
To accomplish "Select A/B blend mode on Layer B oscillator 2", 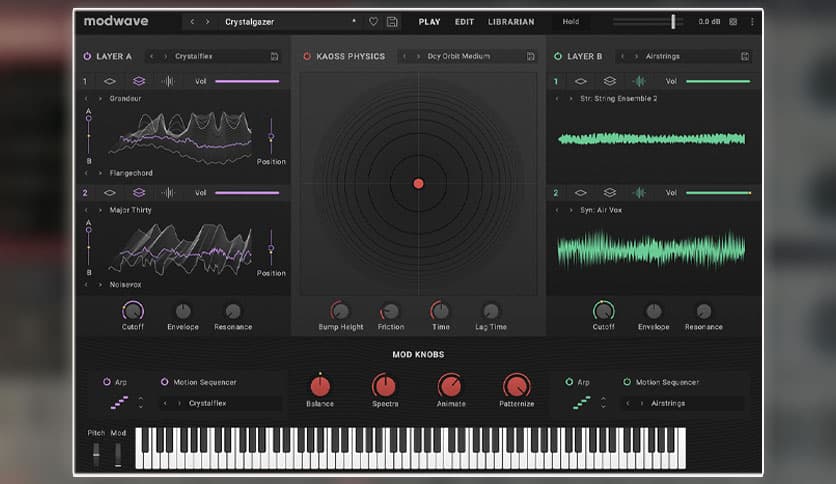I will [609, 193].
